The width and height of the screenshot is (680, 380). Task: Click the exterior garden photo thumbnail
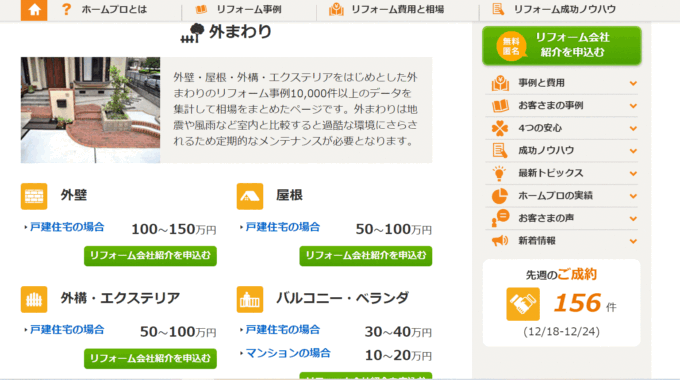click(90, 110)
